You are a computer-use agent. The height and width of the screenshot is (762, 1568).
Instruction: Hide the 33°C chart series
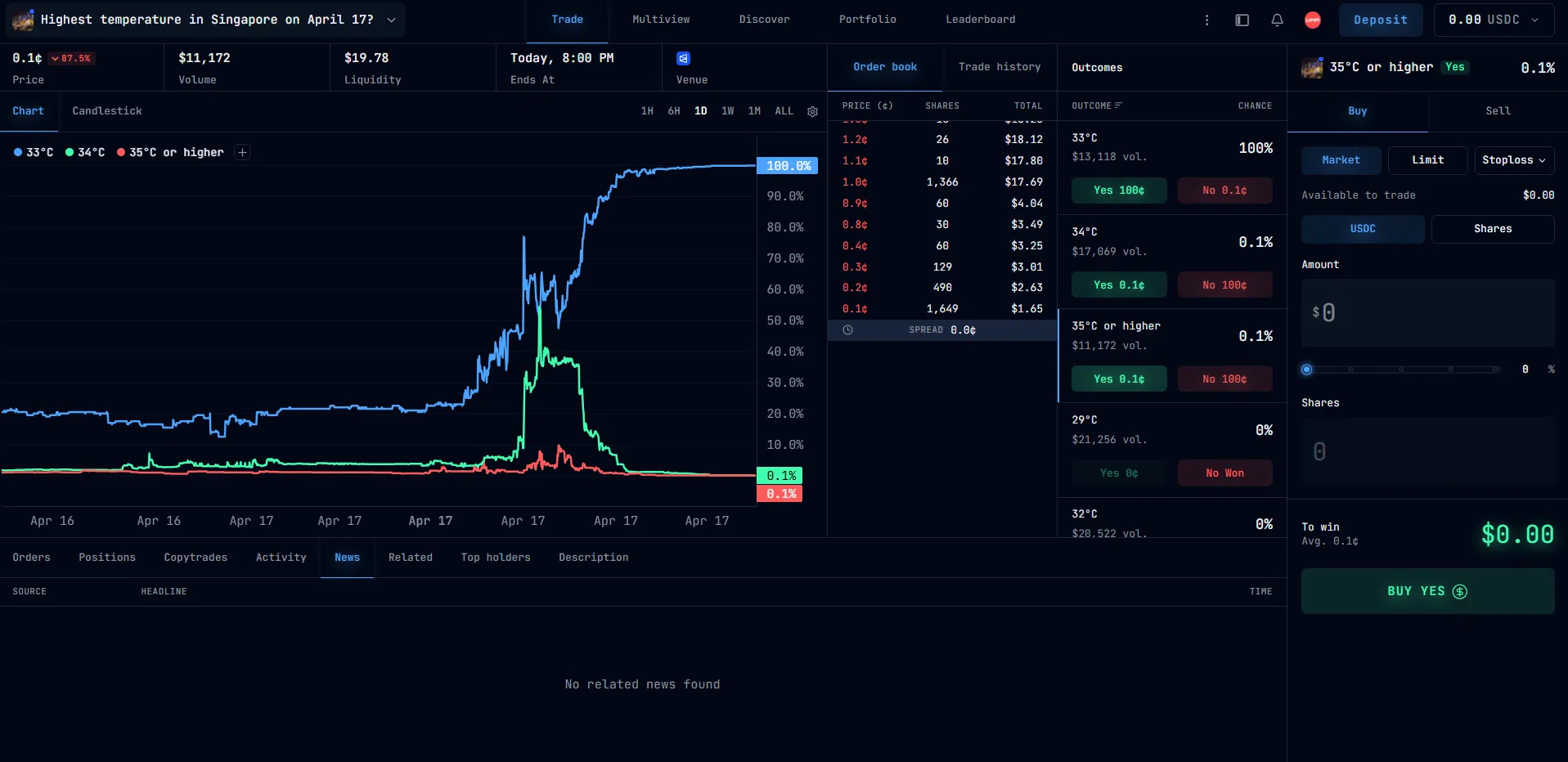(x=33, y=152)
